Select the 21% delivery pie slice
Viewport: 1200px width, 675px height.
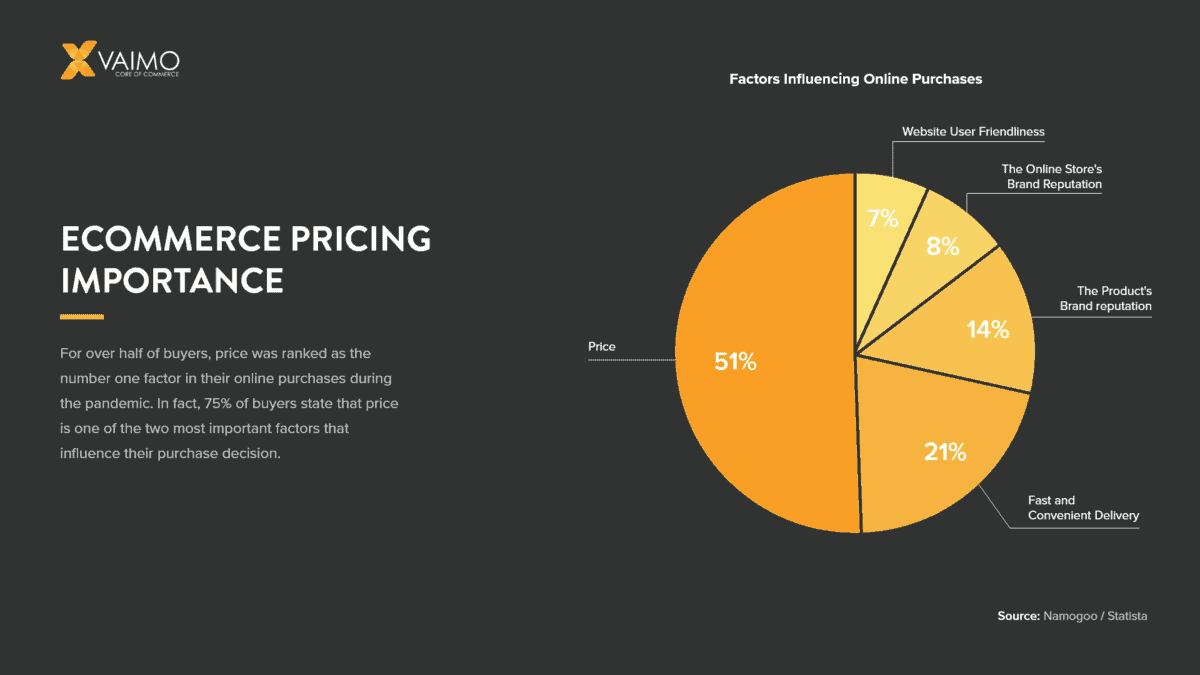(942, 452)
